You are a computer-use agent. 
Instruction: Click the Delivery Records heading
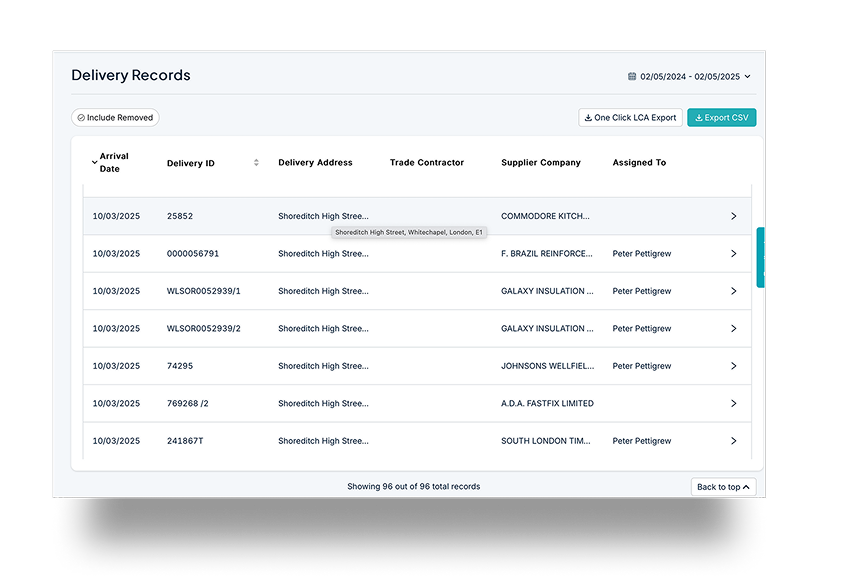coord(131,75)
